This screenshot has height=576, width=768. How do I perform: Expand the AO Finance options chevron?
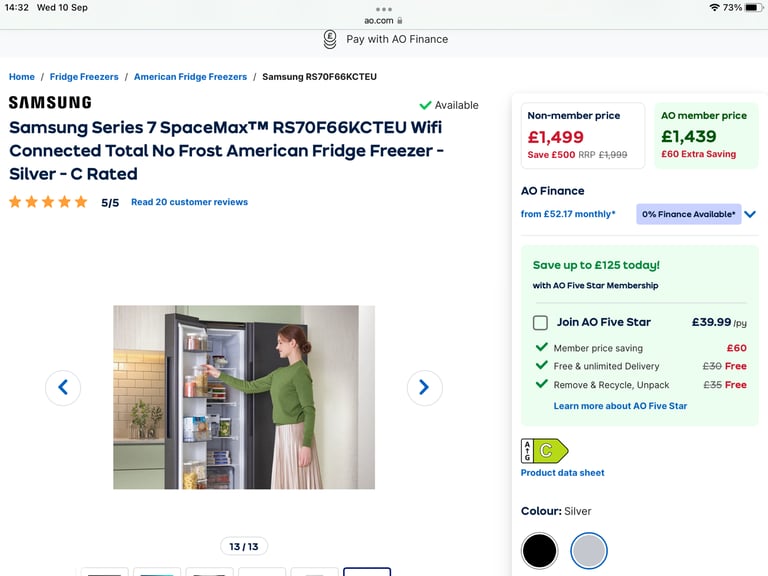point(750,214)
